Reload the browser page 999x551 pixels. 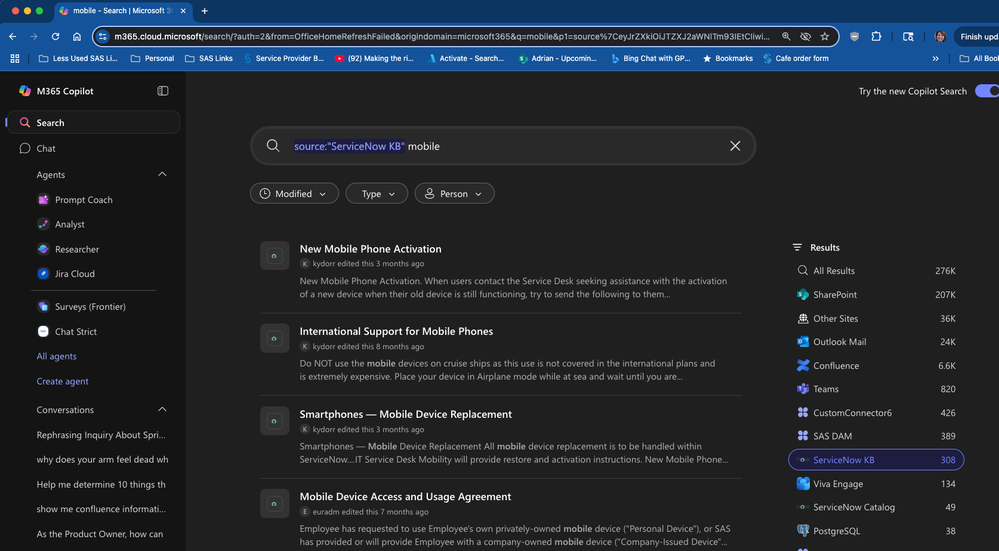(55, 37)
